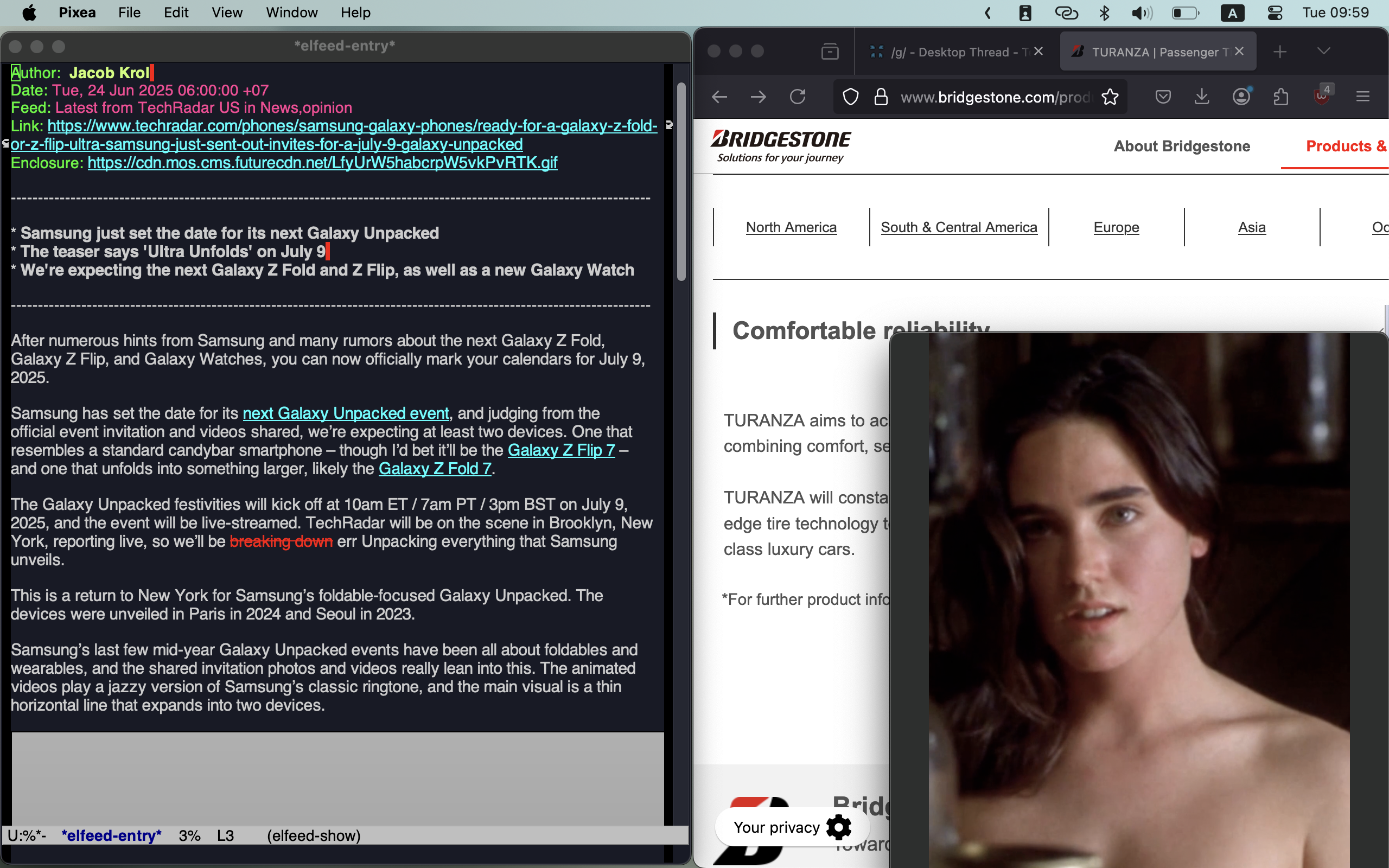Viewport: 1389px width, 868px height.
Task: Open the Products navigation item
Action: pos(1346,146)
